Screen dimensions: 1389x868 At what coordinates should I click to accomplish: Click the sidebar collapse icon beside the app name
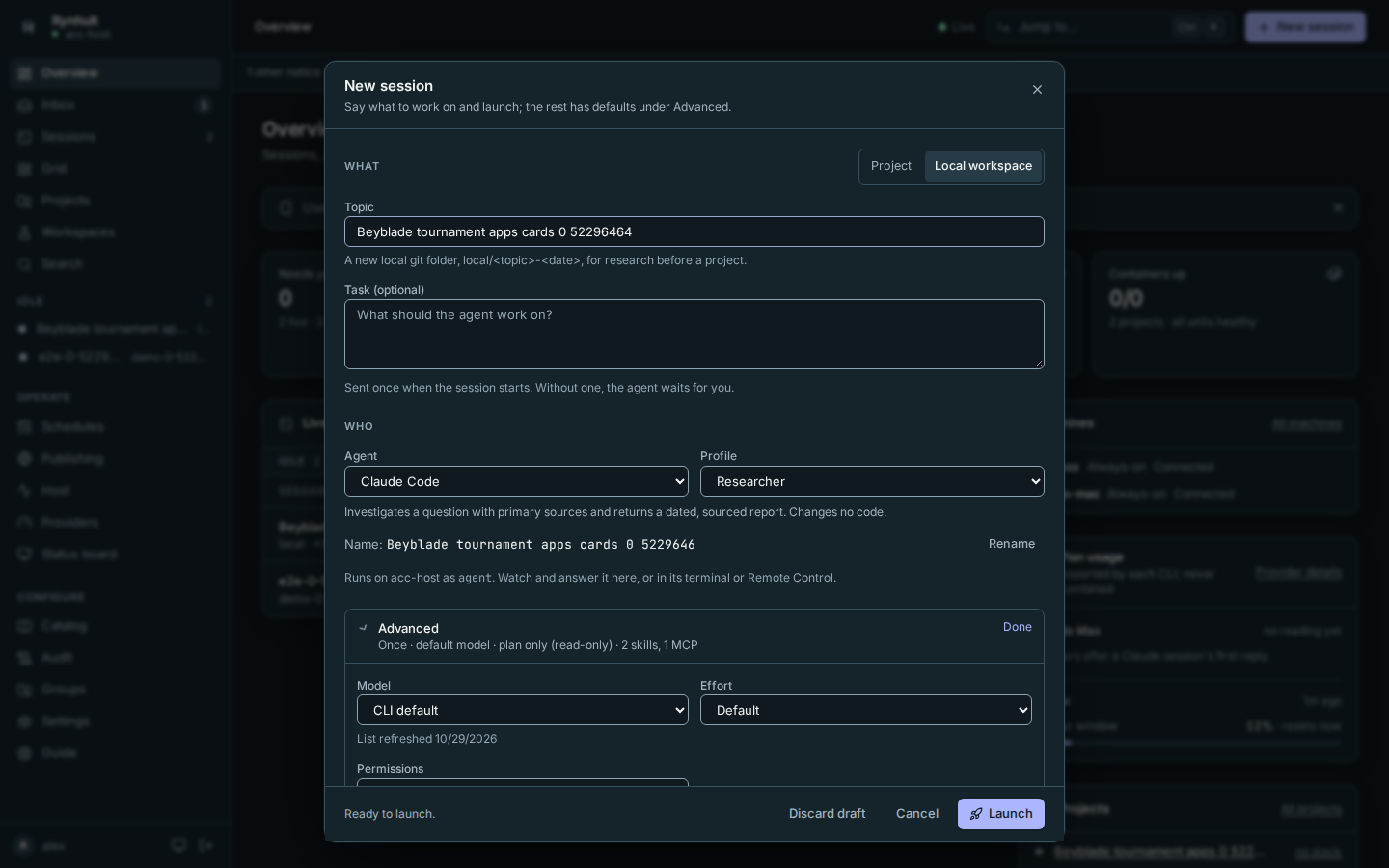(x=28, y=27)
